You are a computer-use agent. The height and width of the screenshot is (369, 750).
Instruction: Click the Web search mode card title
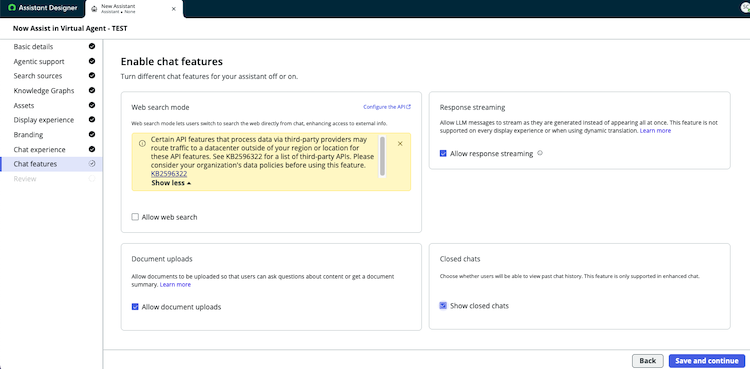(160, 108)
